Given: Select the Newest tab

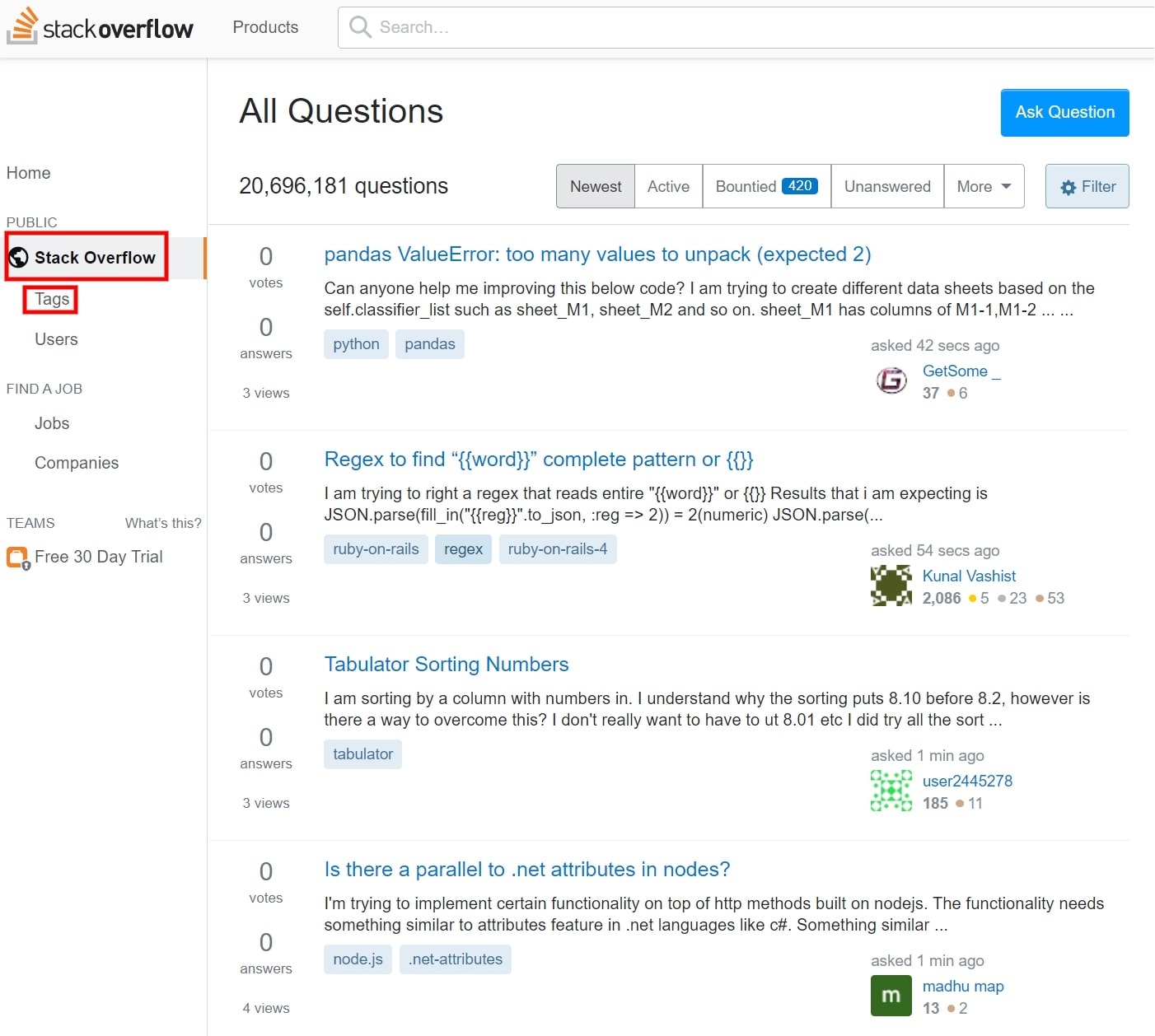Looking at the screenshot, I should pos(596,186).
